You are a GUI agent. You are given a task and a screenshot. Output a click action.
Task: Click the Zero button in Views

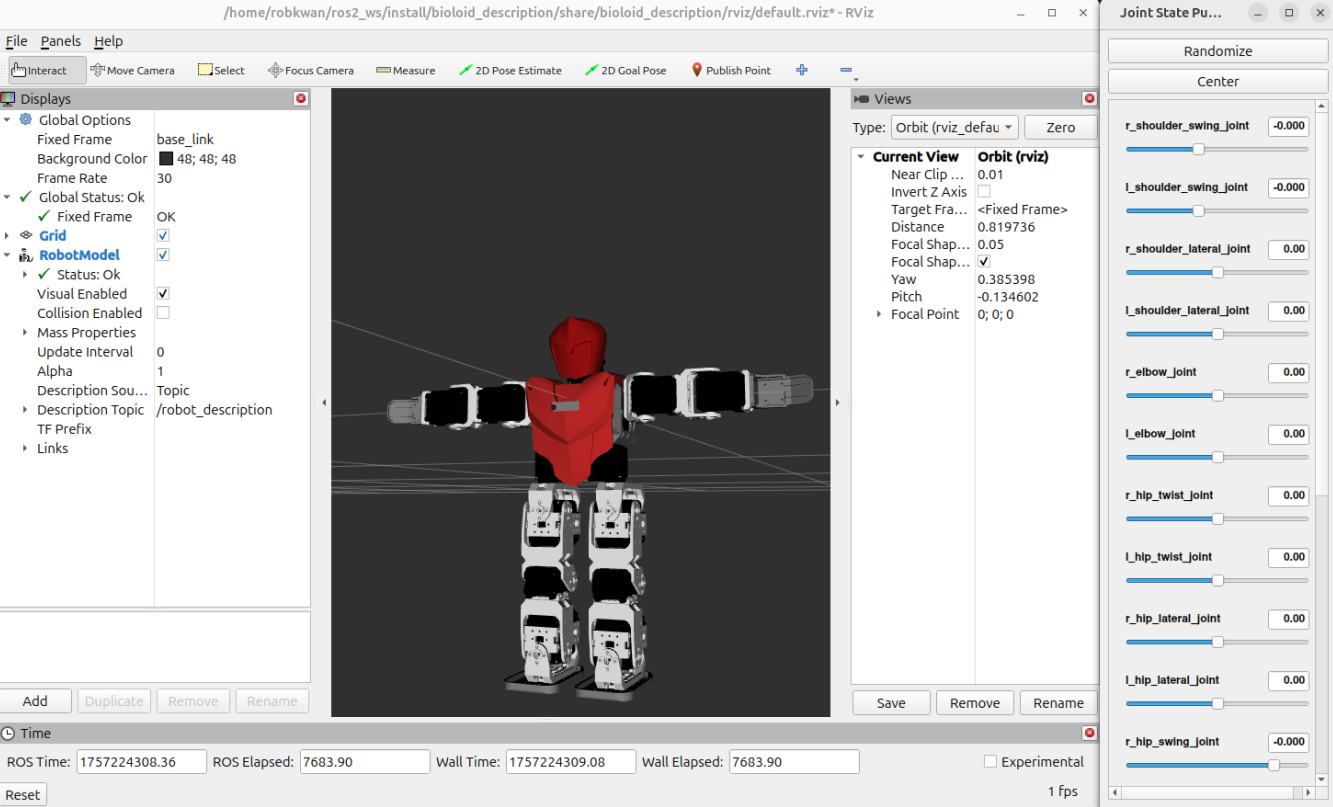coord(1060,127)
